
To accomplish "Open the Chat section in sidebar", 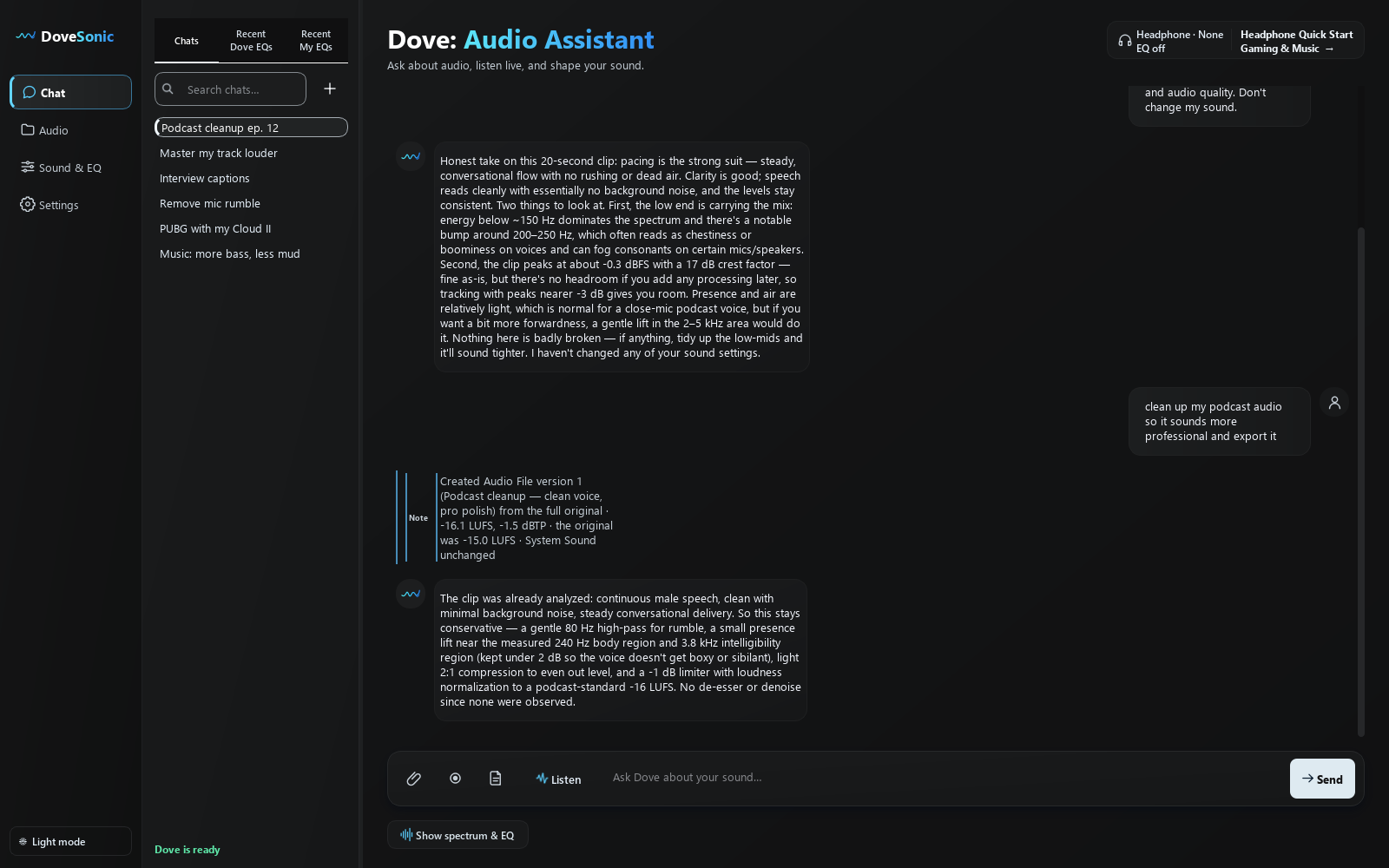I will click(x=71, y=92).
